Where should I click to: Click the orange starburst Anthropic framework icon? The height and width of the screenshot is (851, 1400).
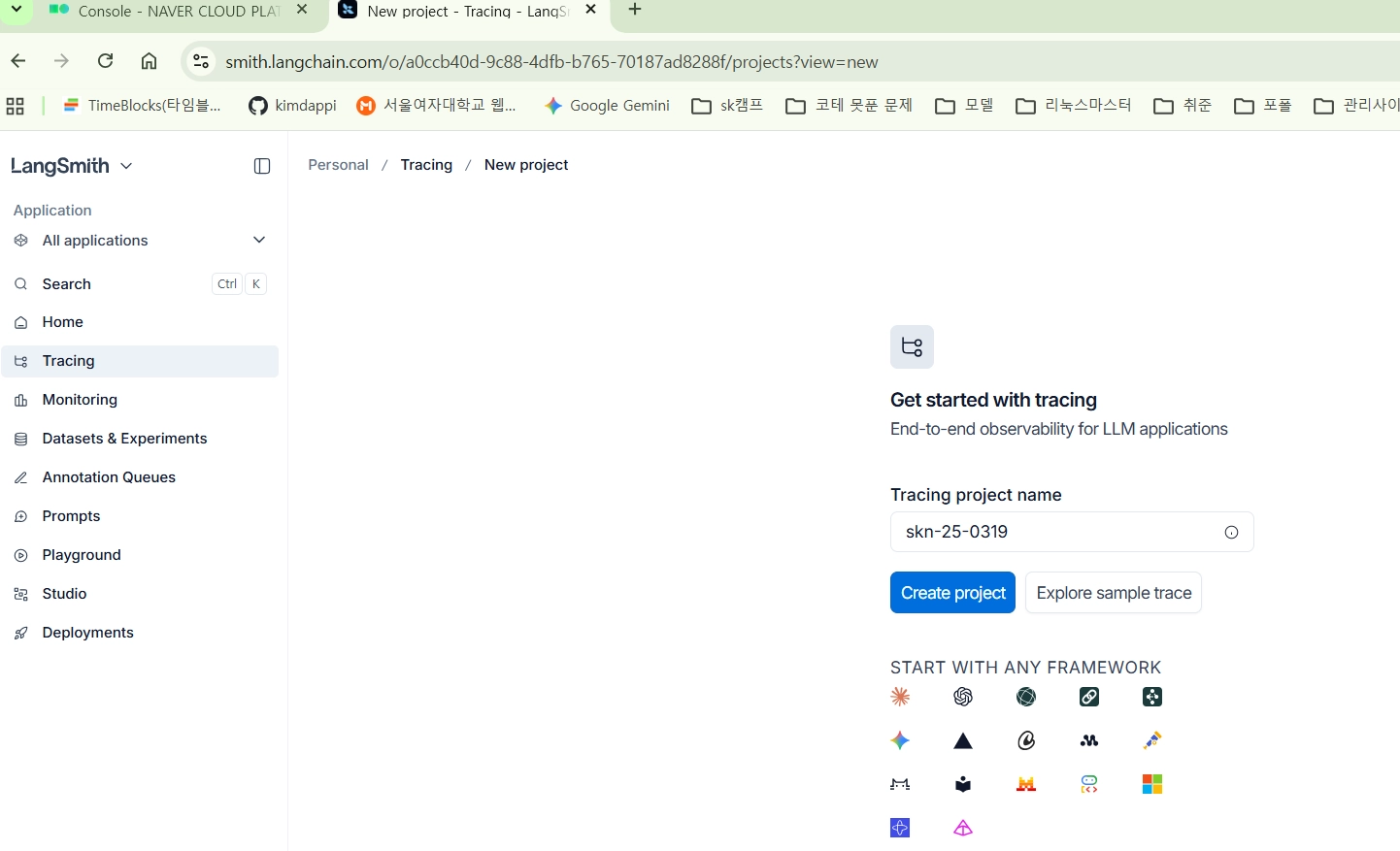[x=900, y=697]
